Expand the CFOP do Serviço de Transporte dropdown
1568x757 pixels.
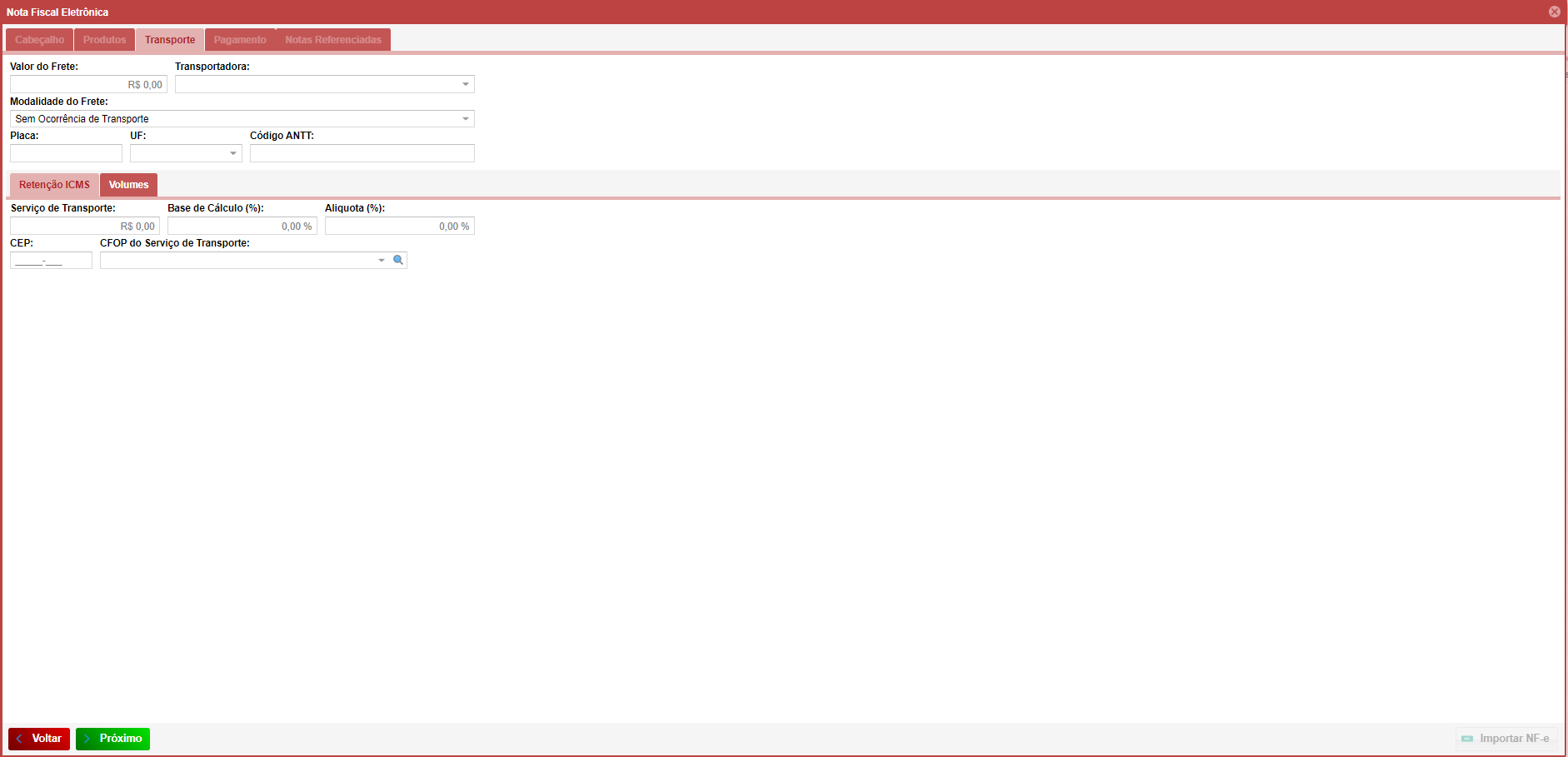click(382, 261)
